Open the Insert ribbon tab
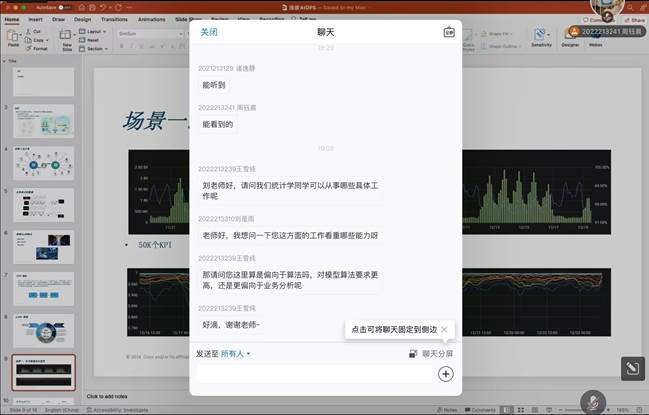This screenshot has height=415, width=649. coord(36,19)
